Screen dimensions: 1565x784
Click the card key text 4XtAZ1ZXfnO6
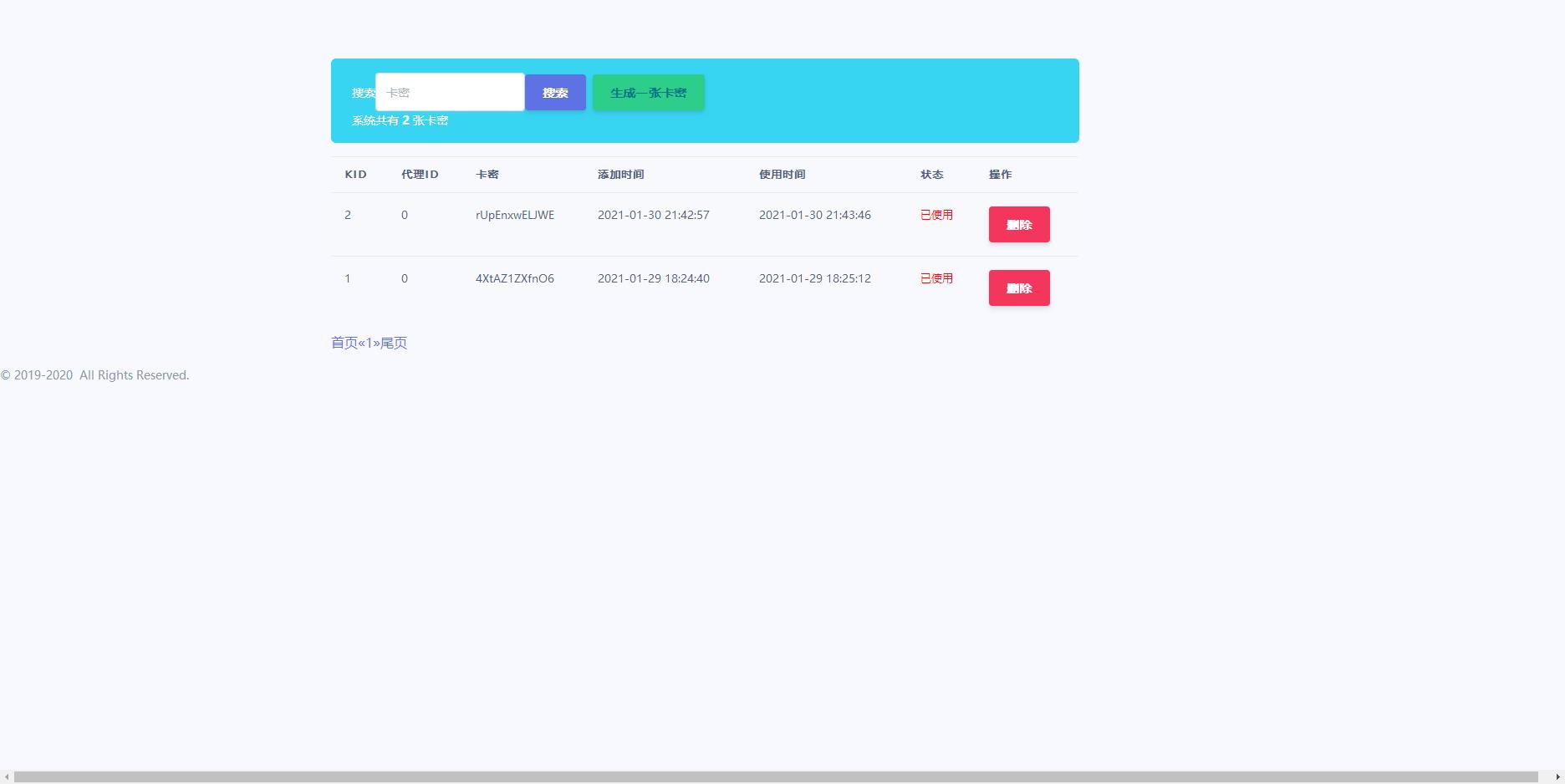514,278
